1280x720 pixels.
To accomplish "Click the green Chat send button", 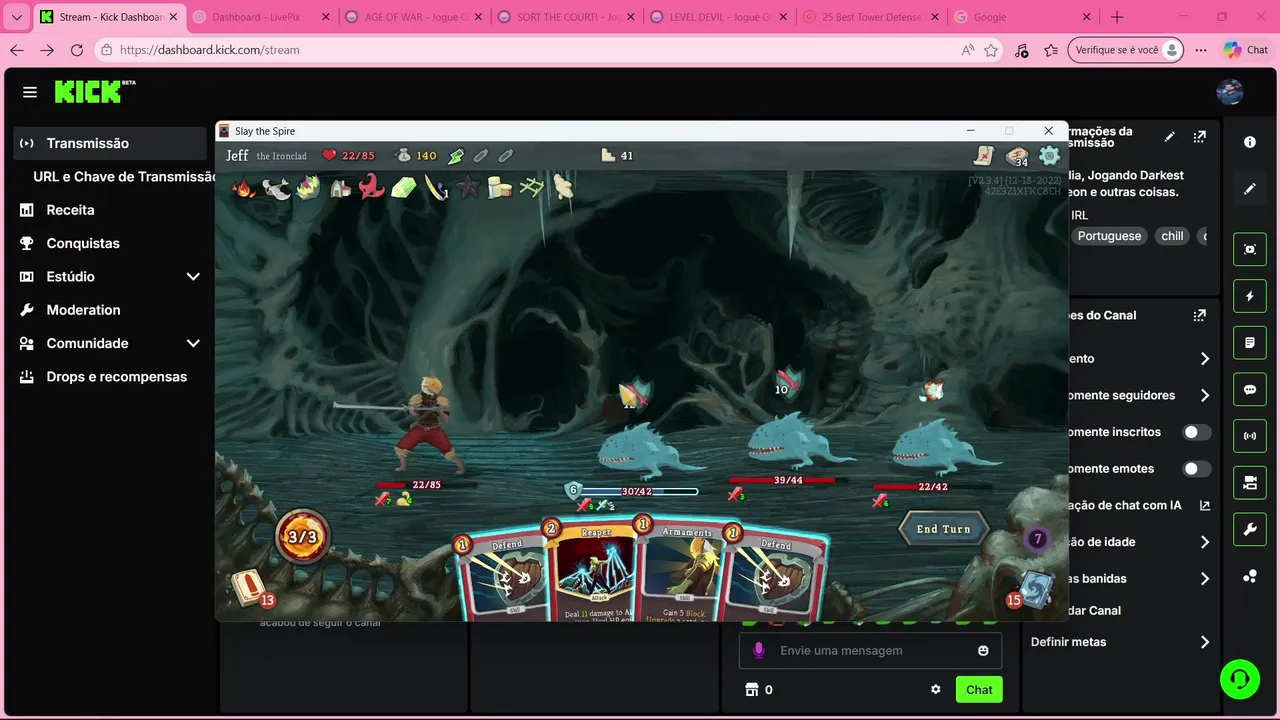I will pos(979,689).
